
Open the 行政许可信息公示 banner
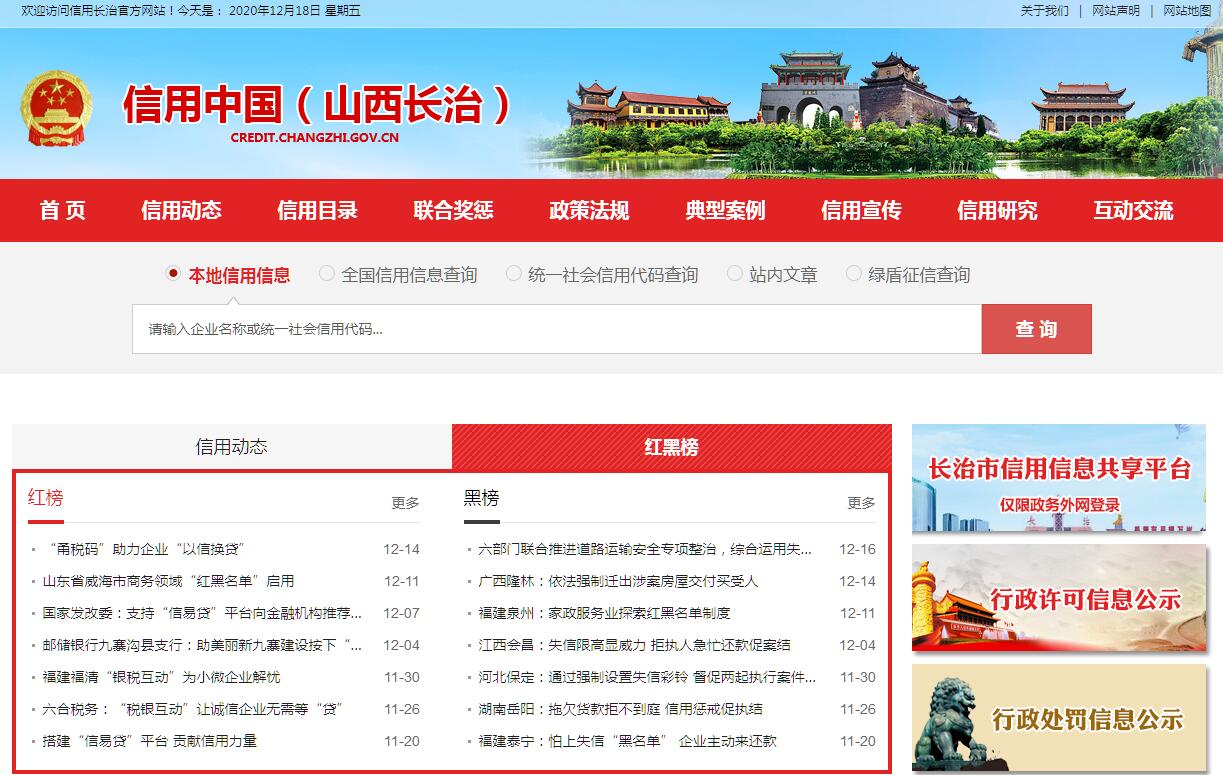tap(1058, 598)
